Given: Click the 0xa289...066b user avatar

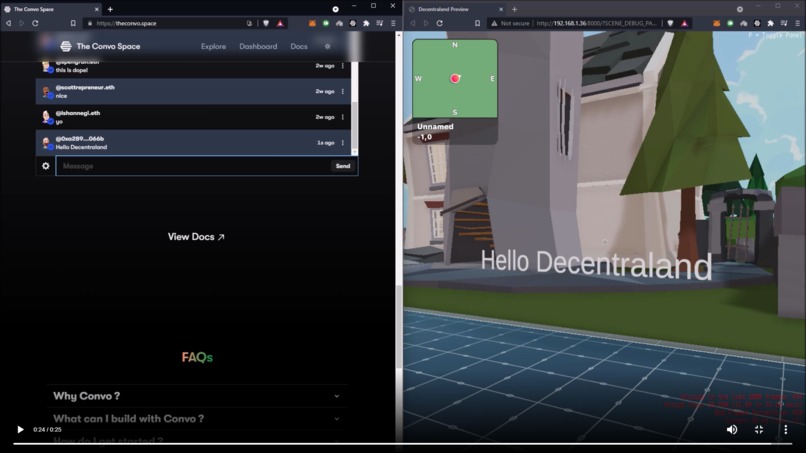Looking at the screenshot, I should 47,143.
